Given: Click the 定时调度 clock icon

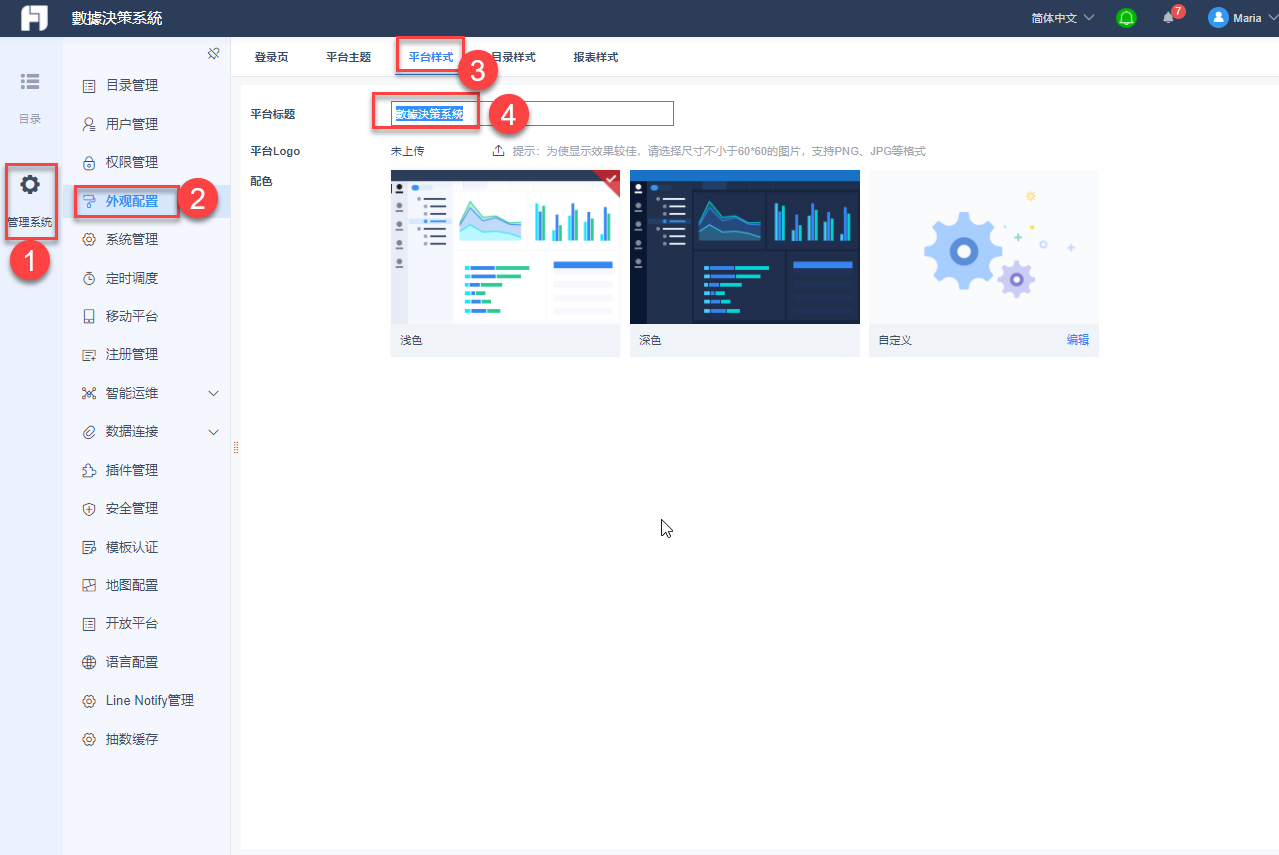Looking at the screenshot, I should tap(88, 278).
